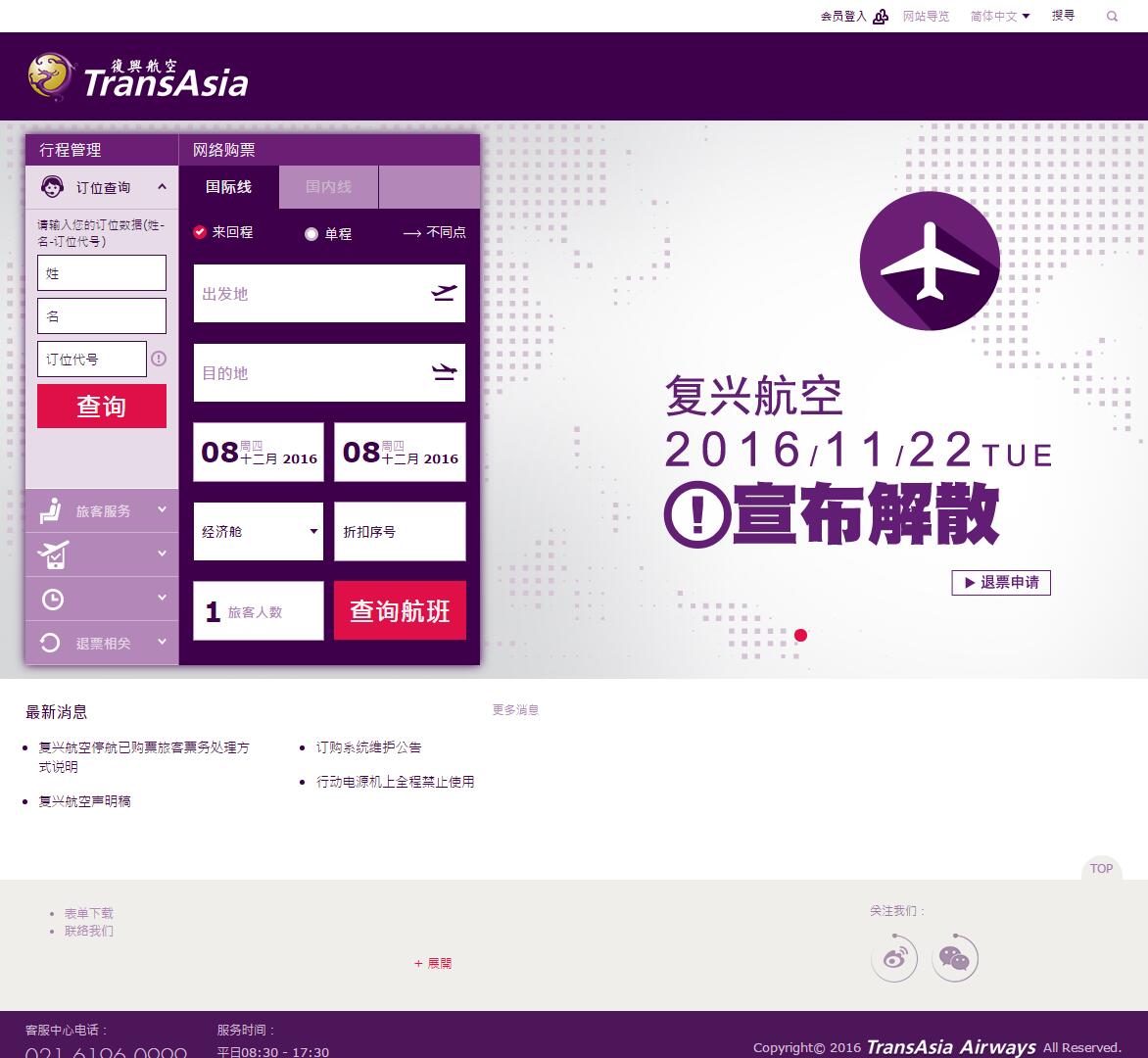The height and width of the screenshot is (1058, 1148).
Task: Click 会员登入 in top menu
Action: [843, 16]
